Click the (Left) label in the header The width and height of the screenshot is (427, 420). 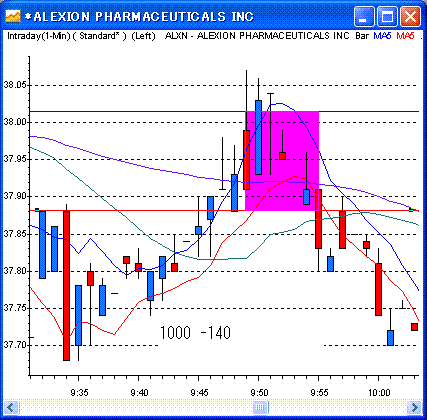pos(143,36)
